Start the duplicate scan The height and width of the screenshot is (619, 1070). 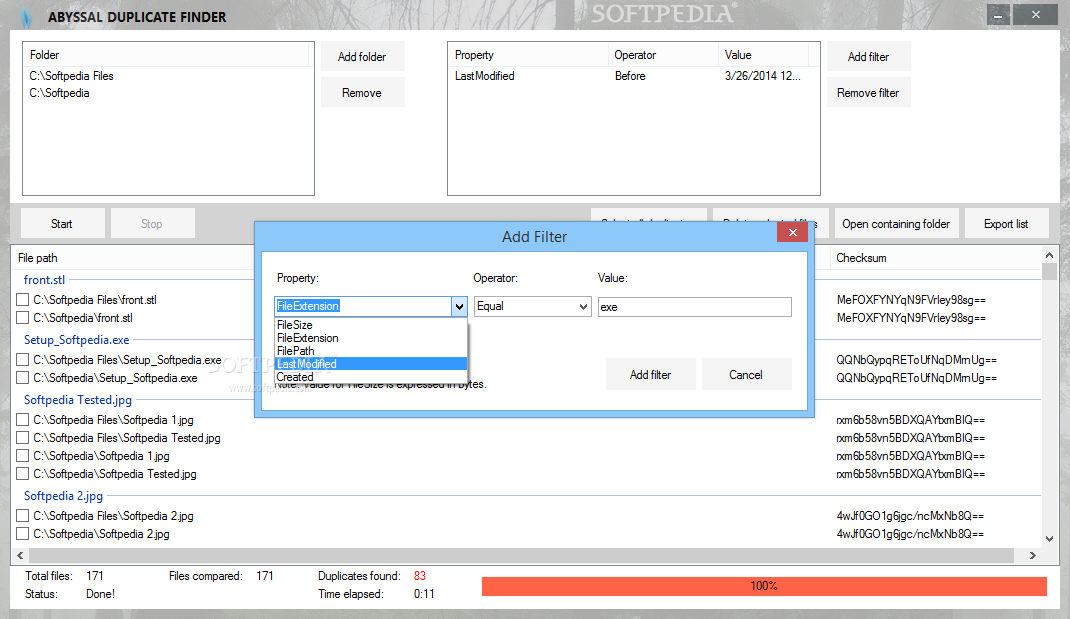coord(62,224)
